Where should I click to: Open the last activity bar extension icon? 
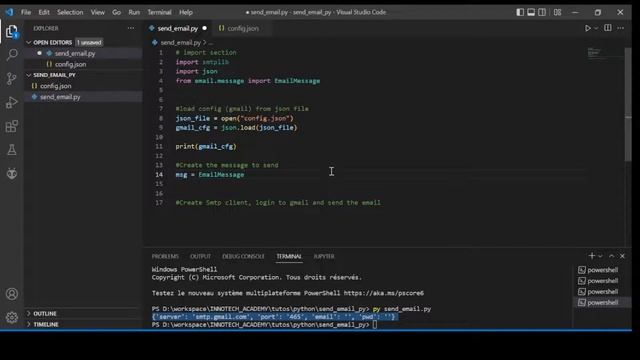click(12, 173)
